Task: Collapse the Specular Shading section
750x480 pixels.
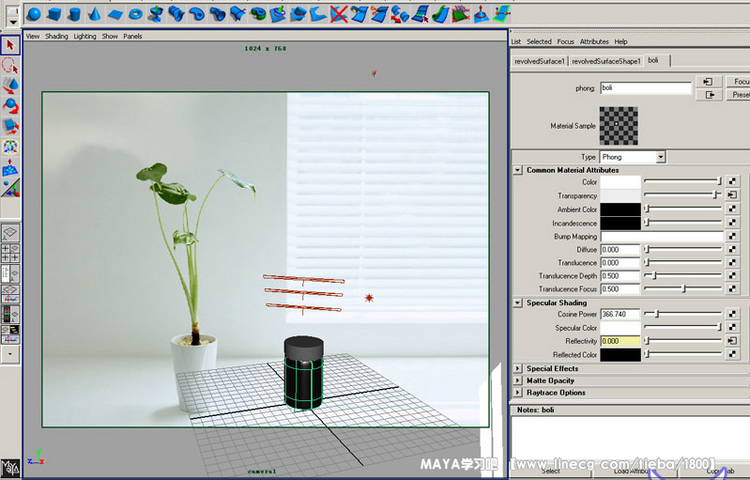Action: [518, 303]
